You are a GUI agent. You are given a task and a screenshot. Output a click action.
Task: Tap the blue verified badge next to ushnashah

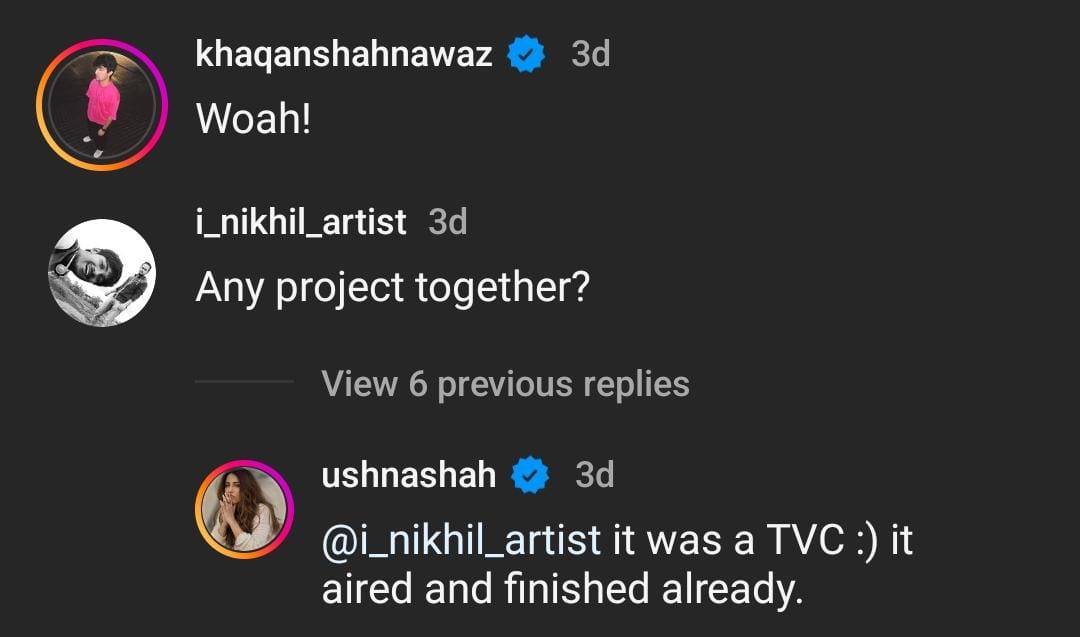[x=531, y=475]
